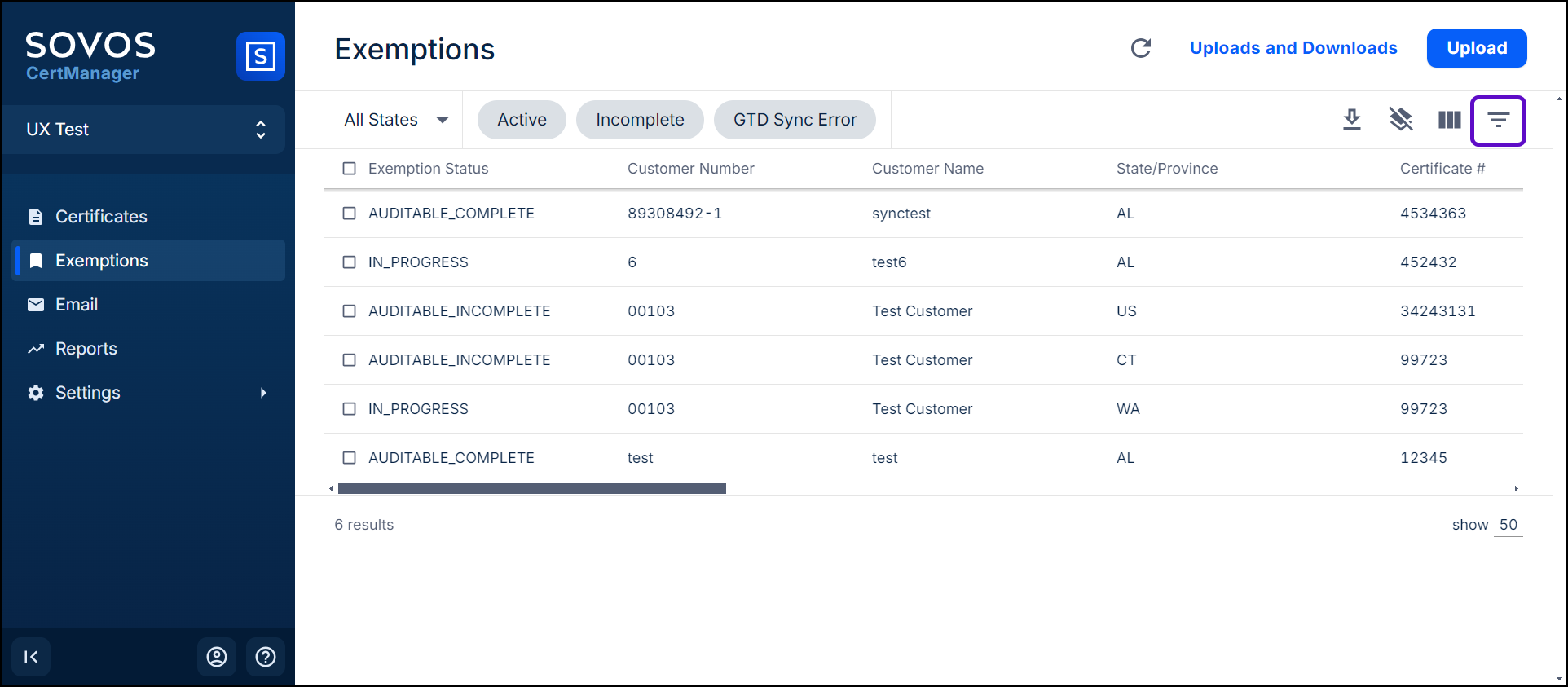Click the clear layers icon in the toolbar

coord(1400,120)
